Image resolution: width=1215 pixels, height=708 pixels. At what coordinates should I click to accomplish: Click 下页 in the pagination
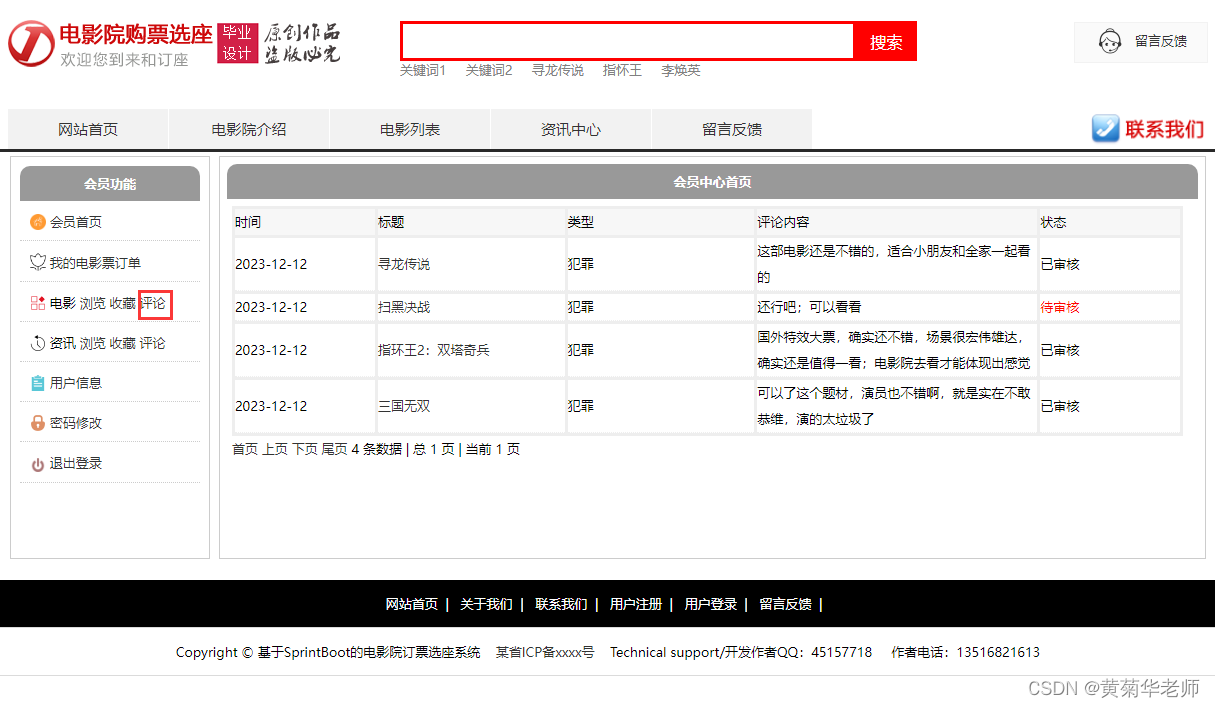[x=304, y=449]
